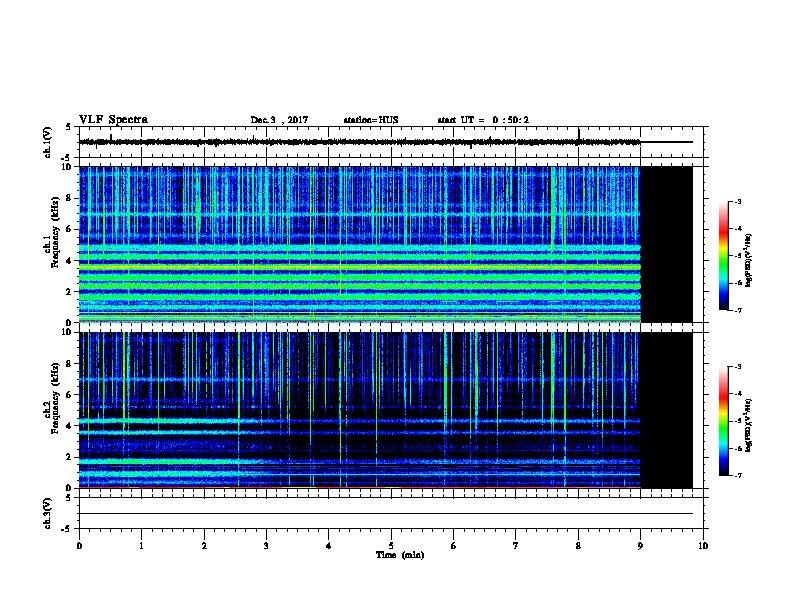Viewport: 792px width, 612px height.
Task: Click the black no-data region in ch.1 spectrogram
Action: pos(667,244)
